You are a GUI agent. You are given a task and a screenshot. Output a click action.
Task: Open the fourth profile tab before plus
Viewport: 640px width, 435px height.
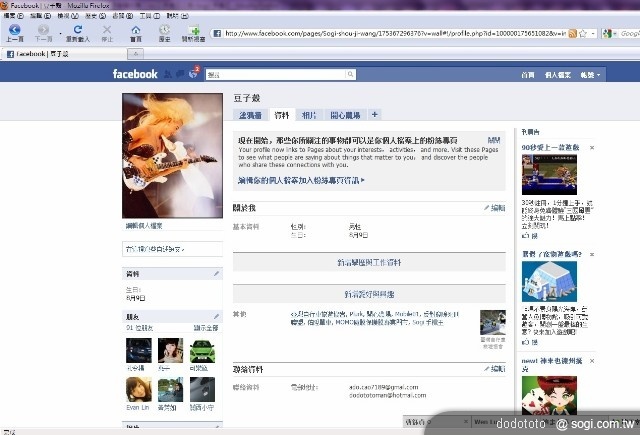pos(345,115)
